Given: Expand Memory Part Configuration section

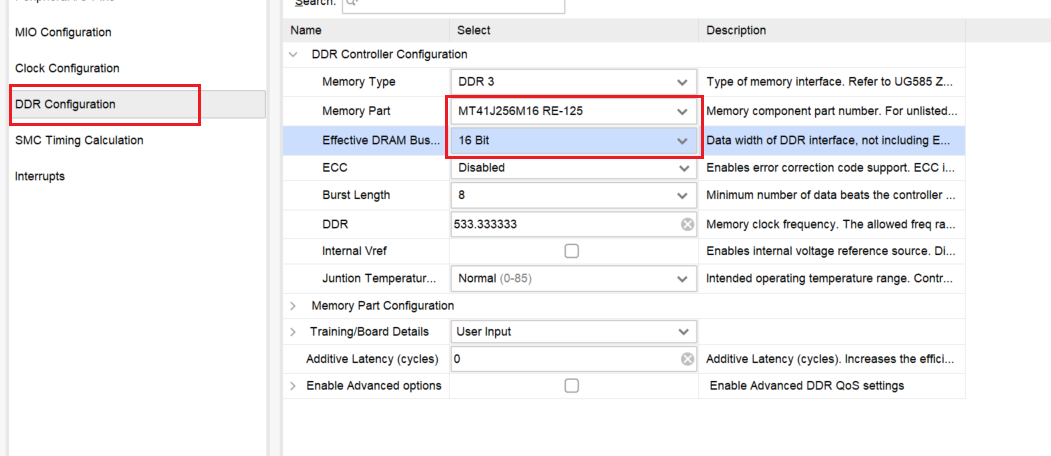Looking at the screenshot, I should coord(293,306).
